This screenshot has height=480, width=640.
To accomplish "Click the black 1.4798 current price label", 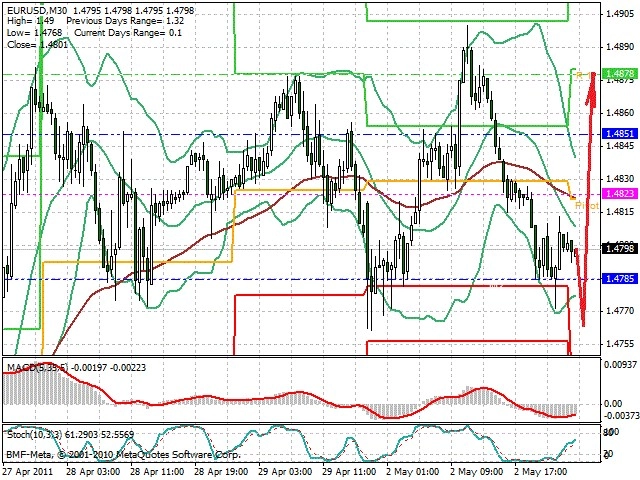I will [620, 248].
